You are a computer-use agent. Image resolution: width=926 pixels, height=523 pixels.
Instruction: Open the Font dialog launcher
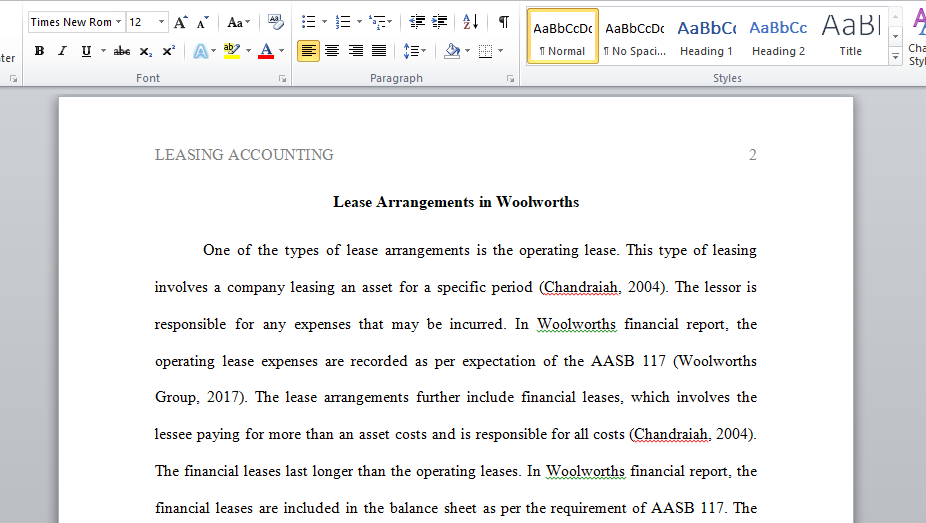(x=282, y=79)
